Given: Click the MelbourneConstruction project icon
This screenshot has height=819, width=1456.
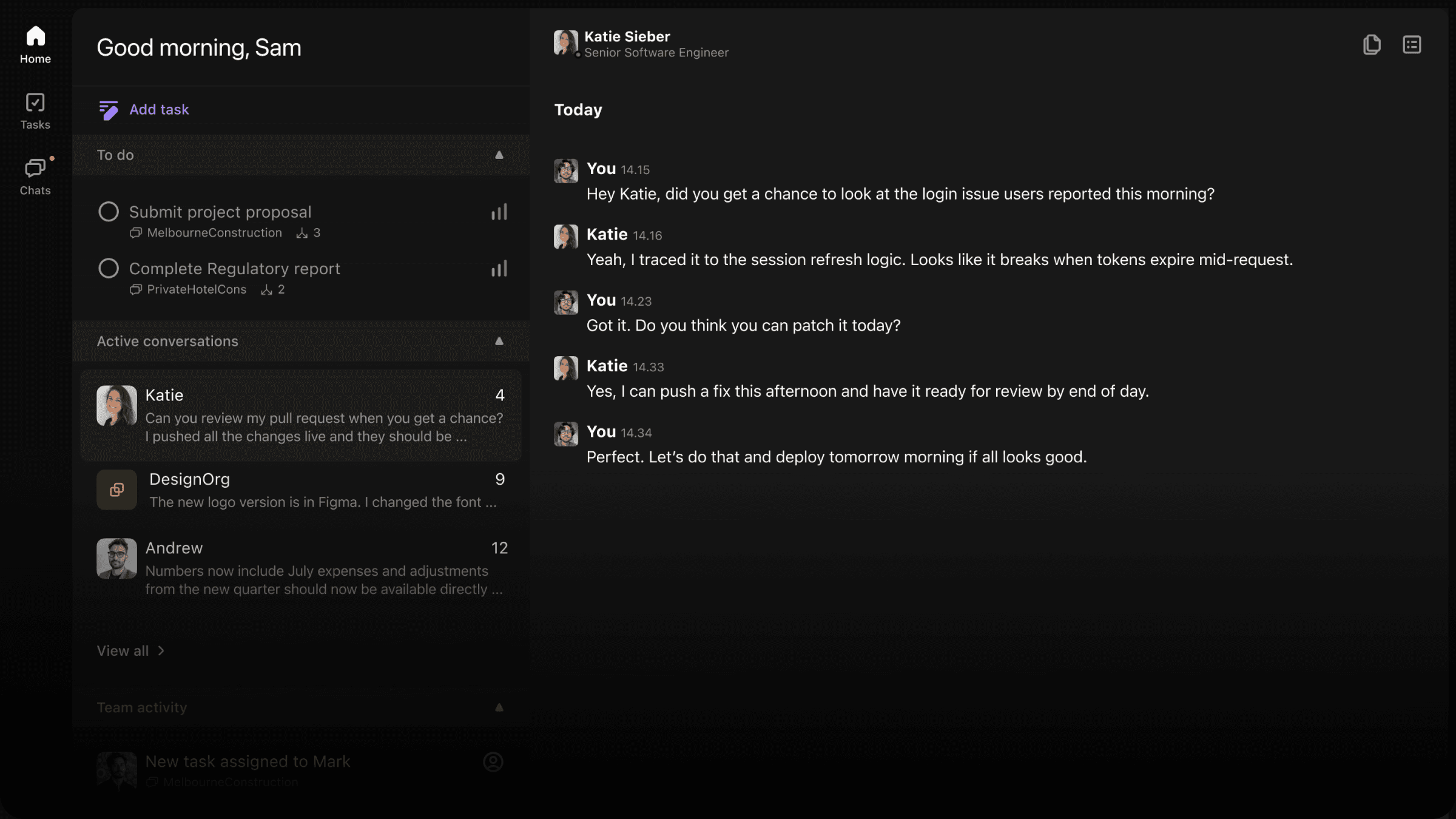Looking at the screenshot, I should tap(135, 232).
